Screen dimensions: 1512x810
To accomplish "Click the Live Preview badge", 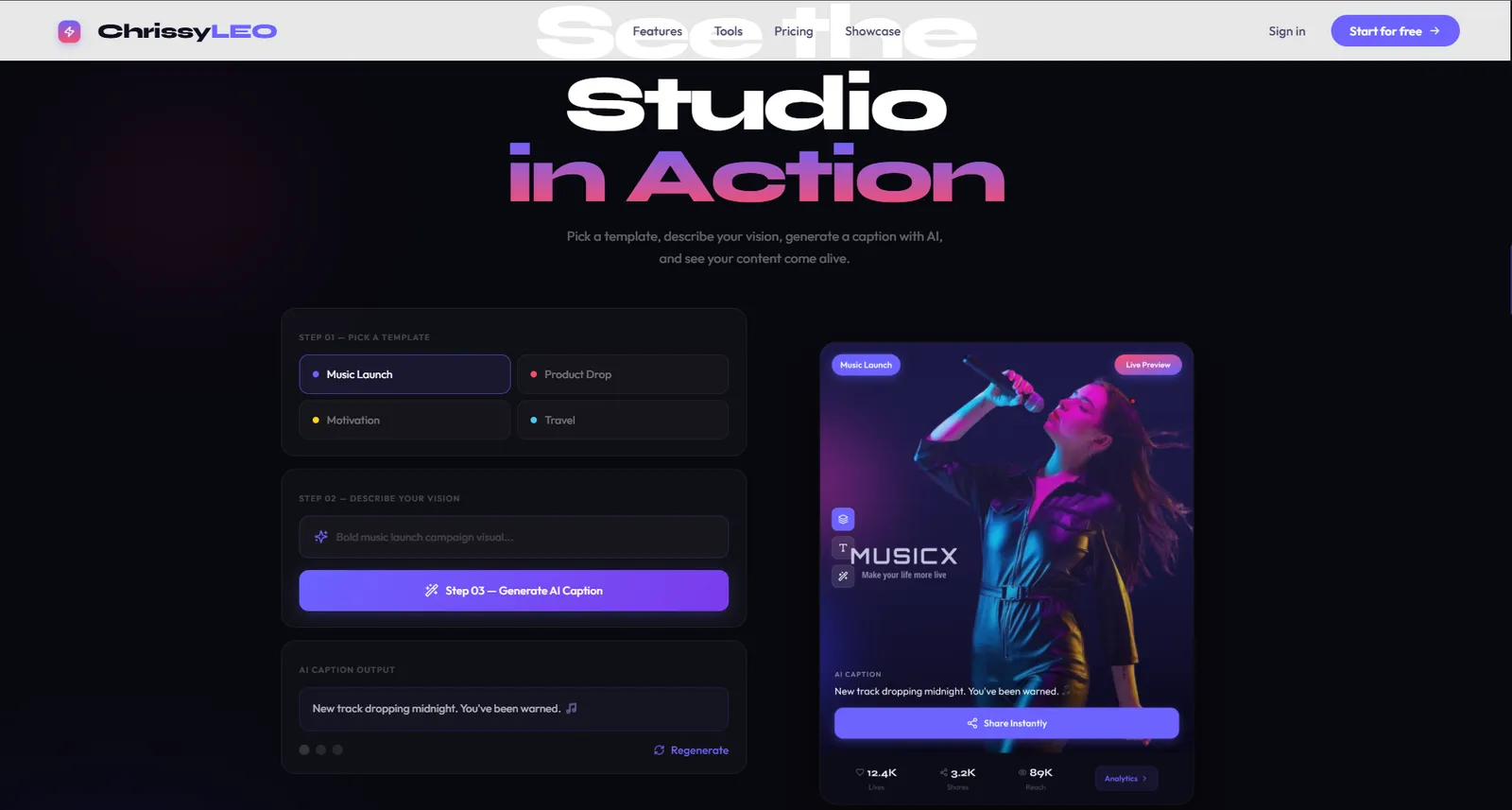I will [x=1148, y=365].
